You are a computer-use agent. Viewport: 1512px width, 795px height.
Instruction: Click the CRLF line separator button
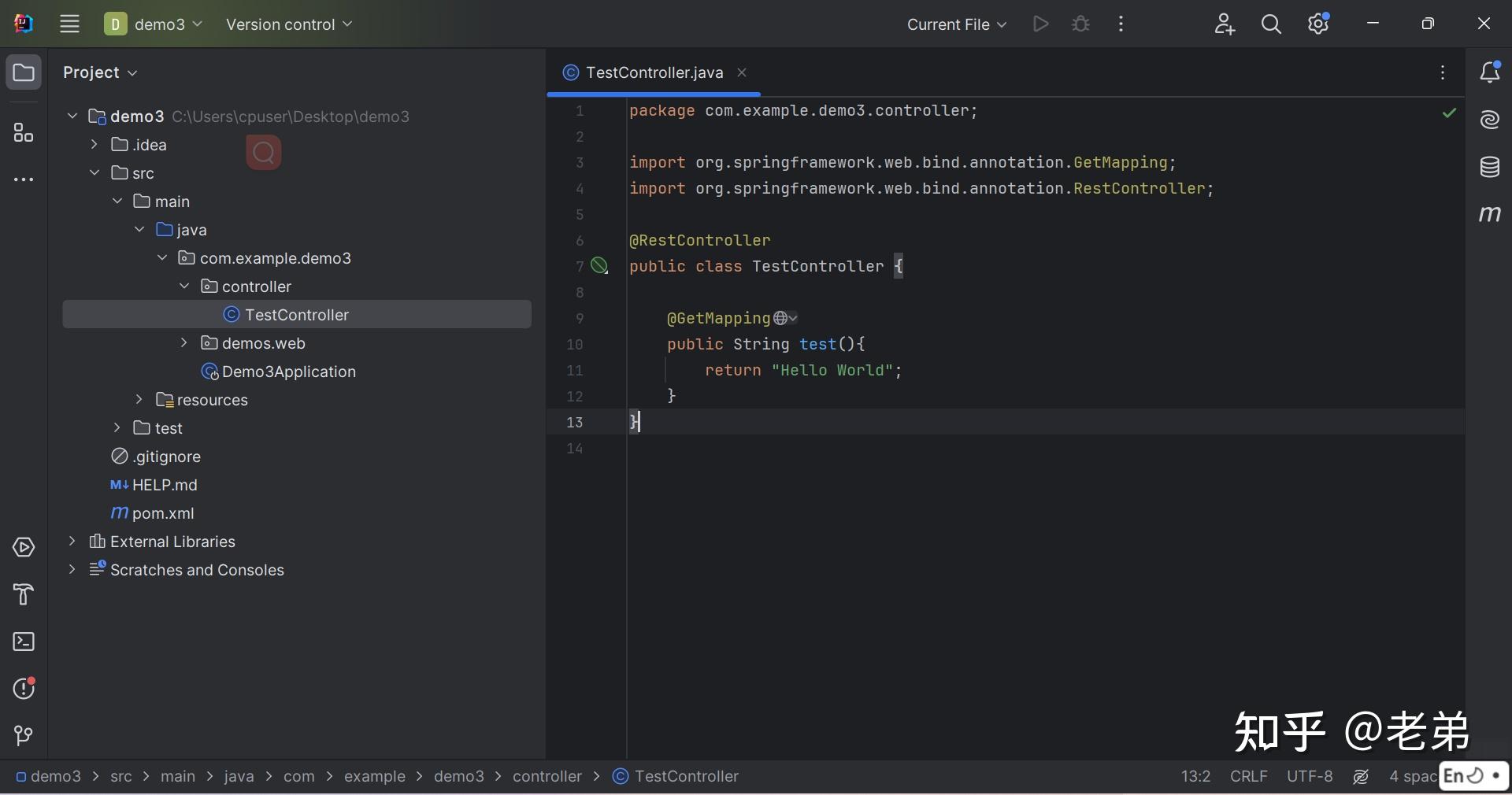tap(1248, 776)
